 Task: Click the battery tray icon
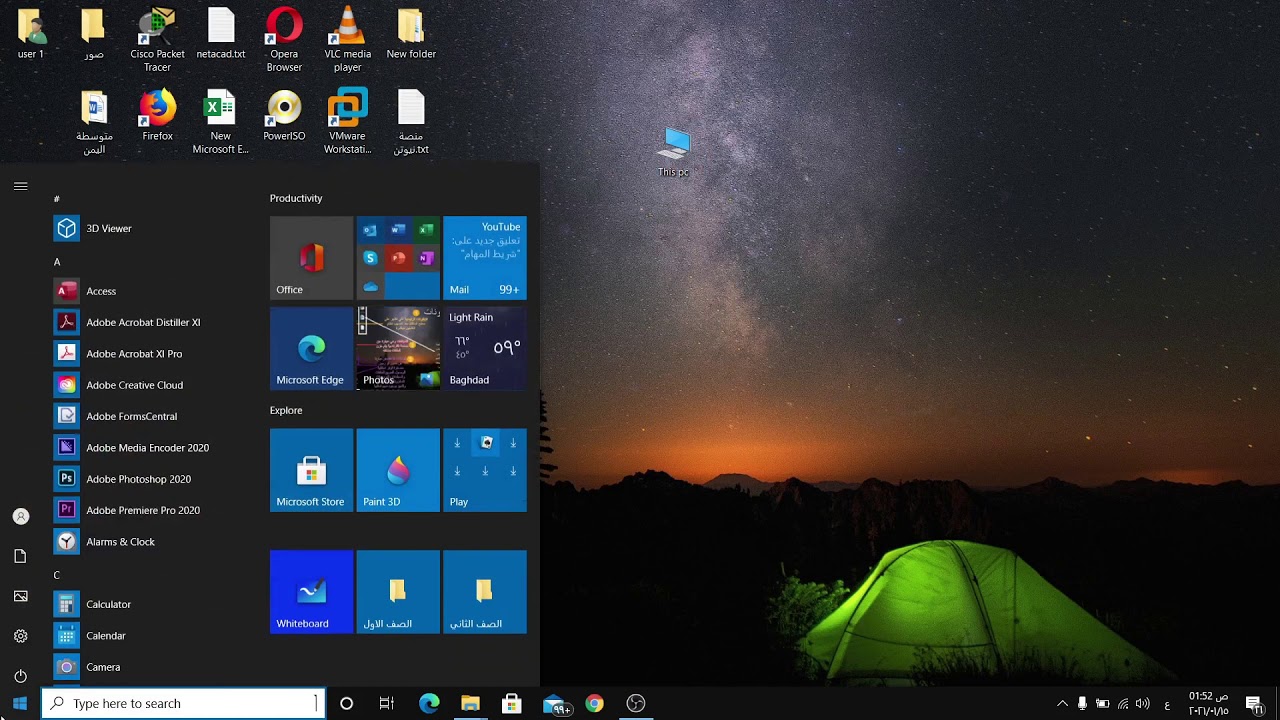1102,704
